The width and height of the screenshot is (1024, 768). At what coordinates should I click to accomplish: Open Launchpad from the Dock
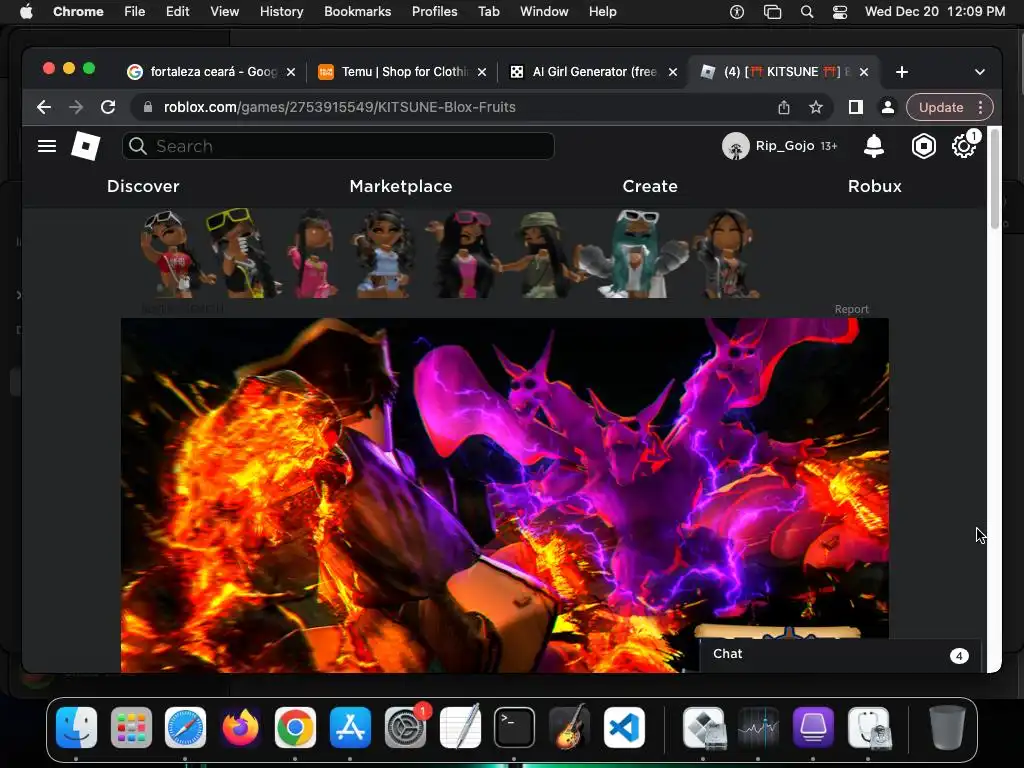point(131,728)
